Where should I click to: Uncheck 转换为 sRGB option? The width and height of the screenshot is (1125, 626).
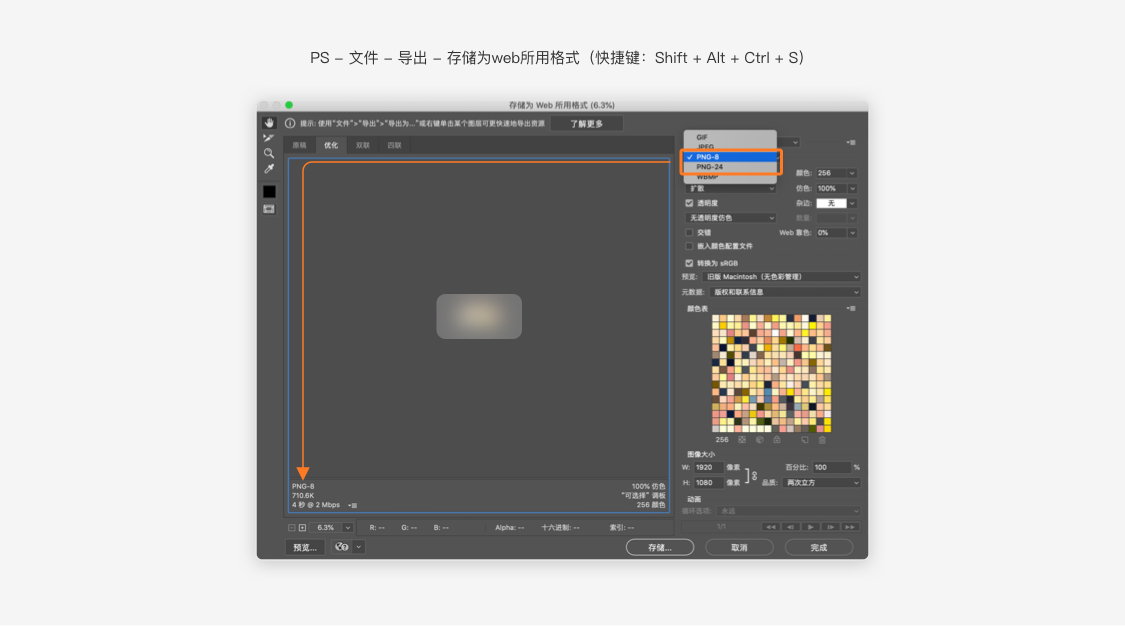coord(689,263)
